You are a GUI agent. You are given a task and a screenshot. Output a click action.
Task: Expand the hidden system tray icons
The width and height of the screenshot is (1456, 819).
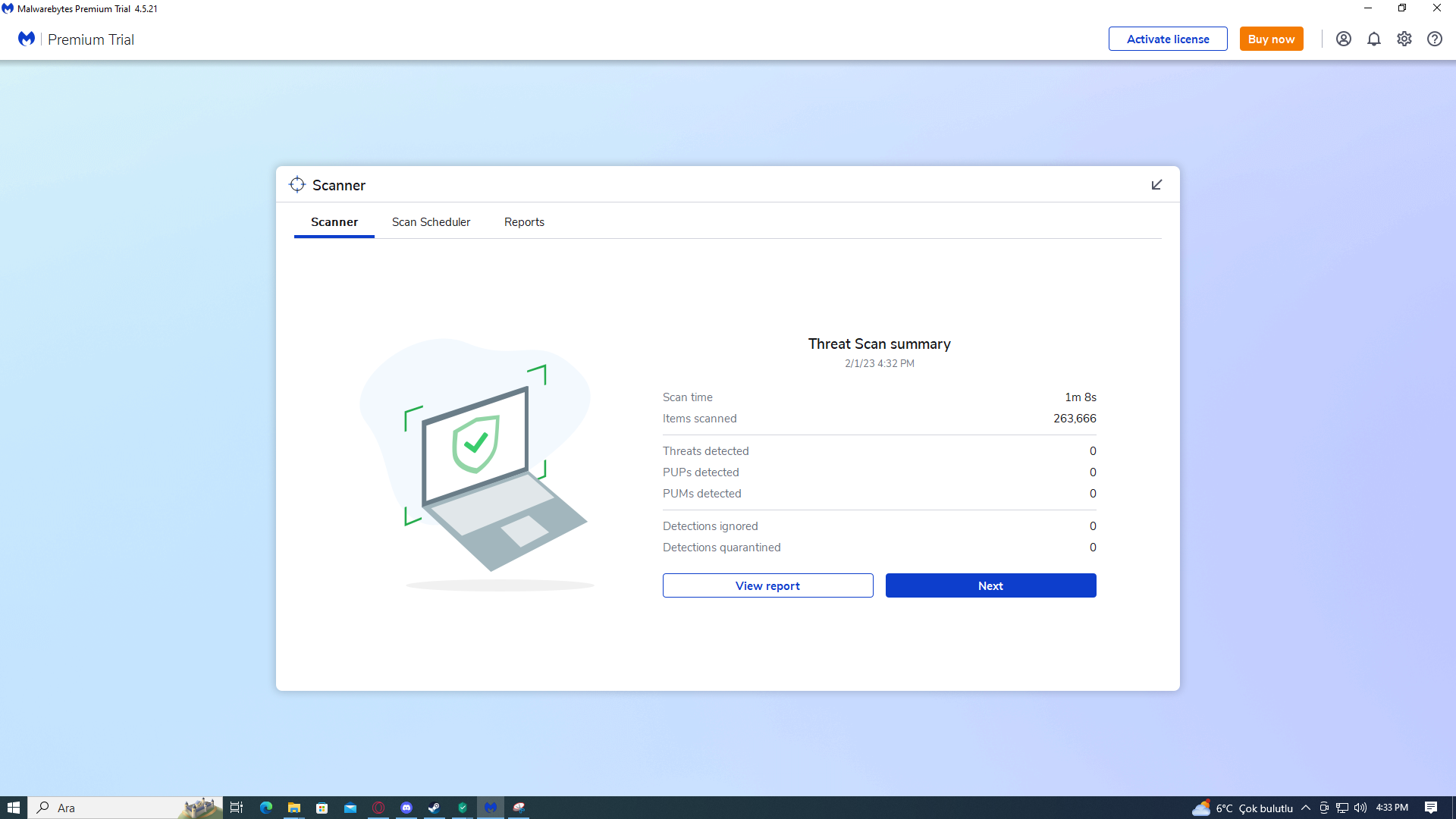(x=1306, y=808)
